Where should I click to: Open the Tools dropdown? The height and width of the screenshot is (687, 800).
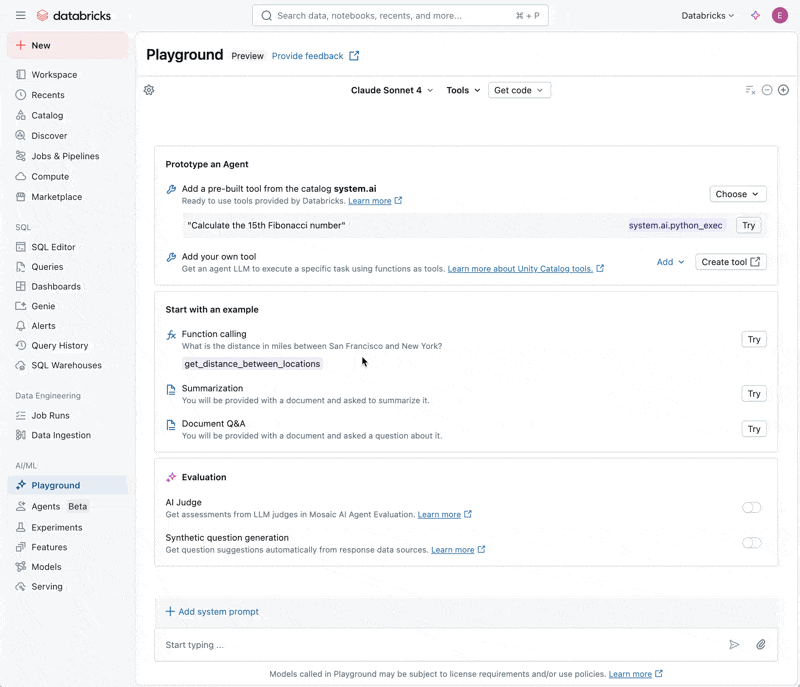click(x=463, y=90)
